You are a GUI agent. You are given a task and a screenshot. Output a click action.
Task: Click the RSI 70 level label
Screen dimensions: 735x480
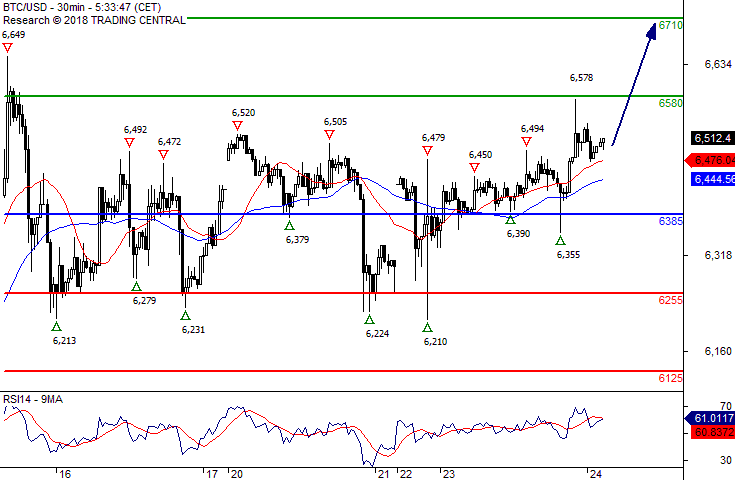pos(727,406)
